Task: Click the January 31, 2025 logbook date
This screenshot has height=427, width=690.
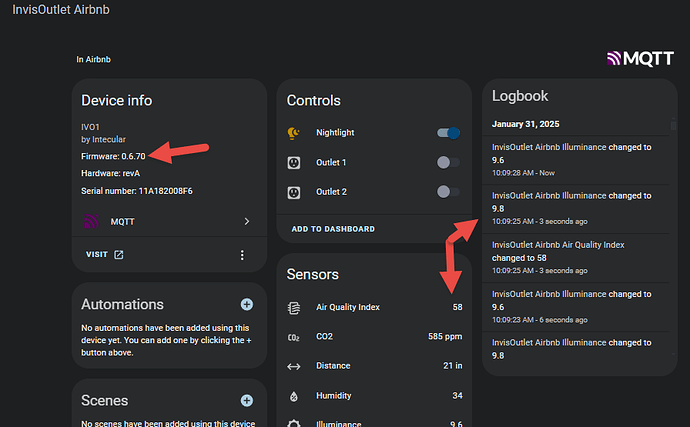Action: [525, 124]
